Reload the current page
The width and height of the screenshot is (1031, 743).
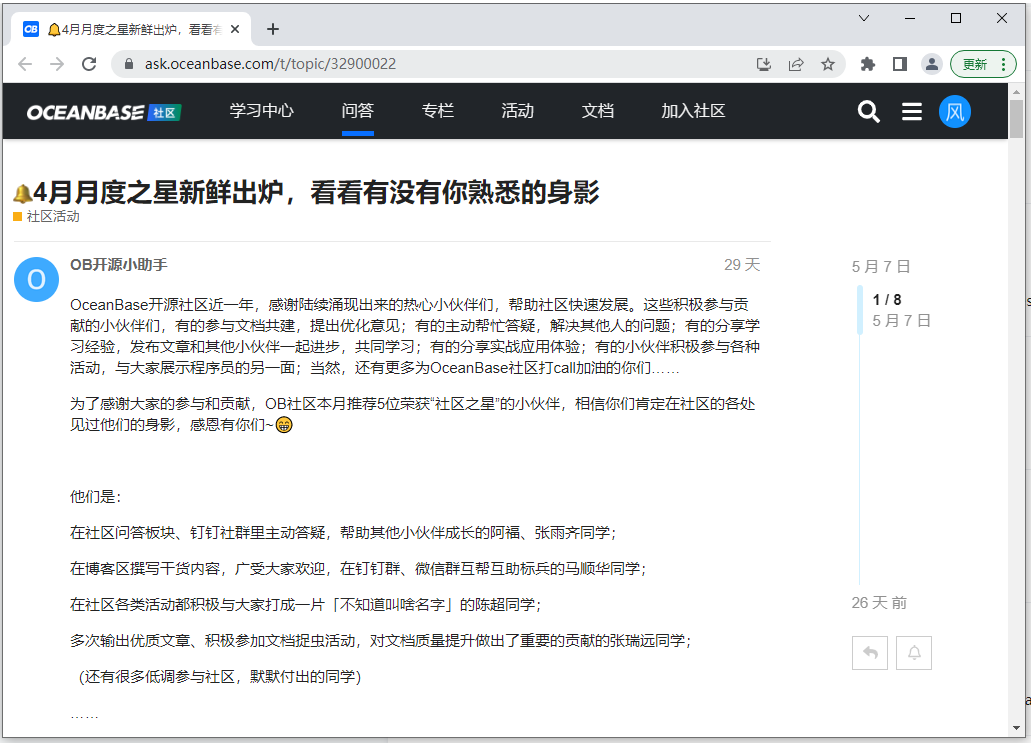tap(89, 64)
